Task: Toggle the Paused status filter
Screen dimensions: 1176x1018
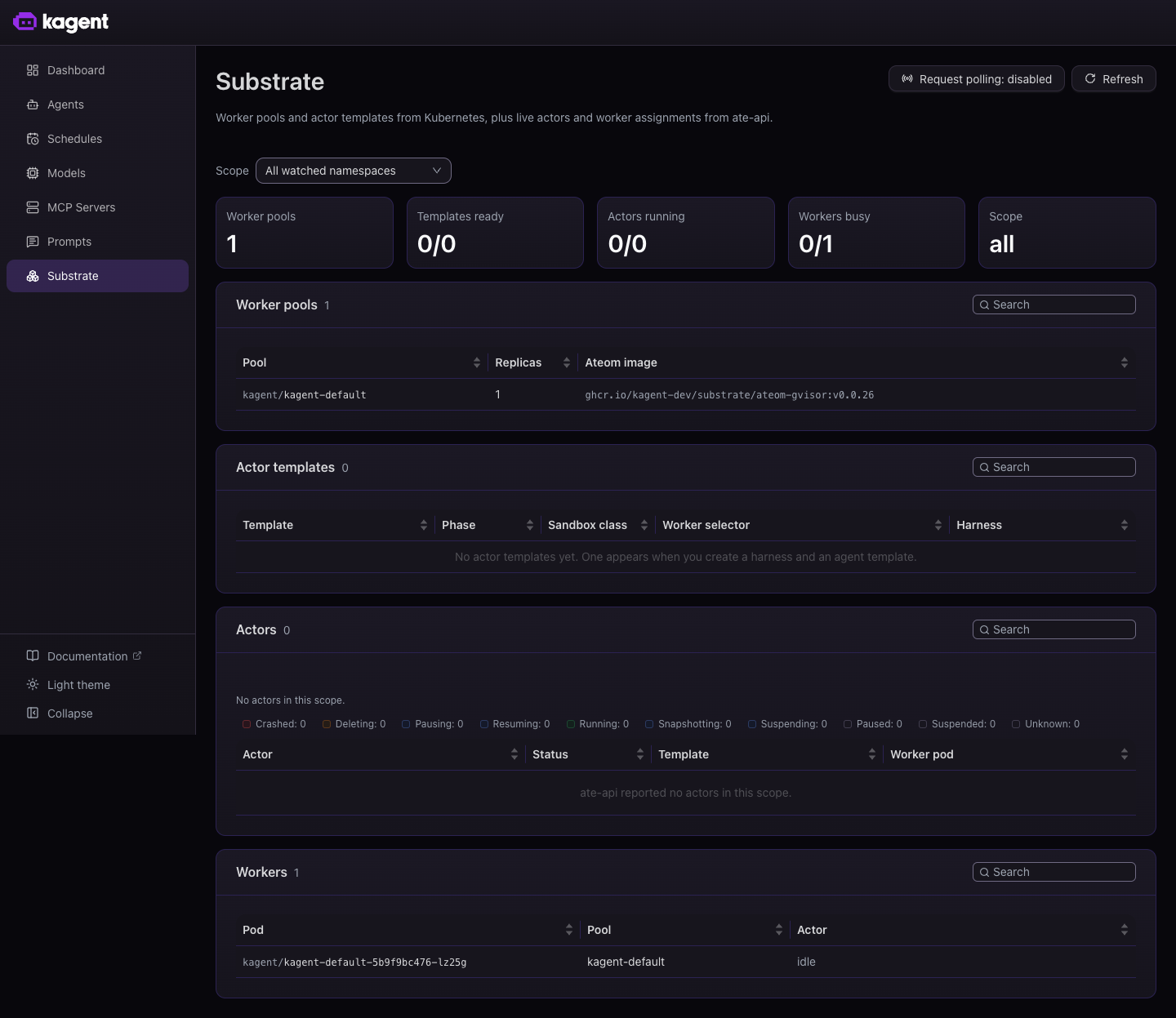Action: pos(873,724)
